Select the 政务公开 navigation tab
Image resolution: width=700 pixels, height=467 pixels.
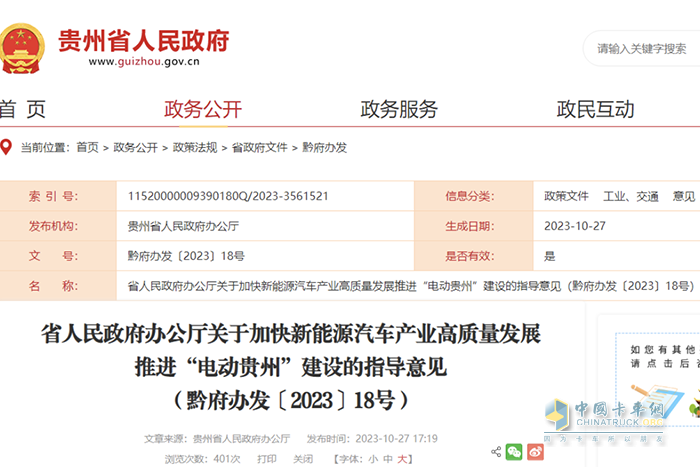pyautogui.click(x=203, y=109)
